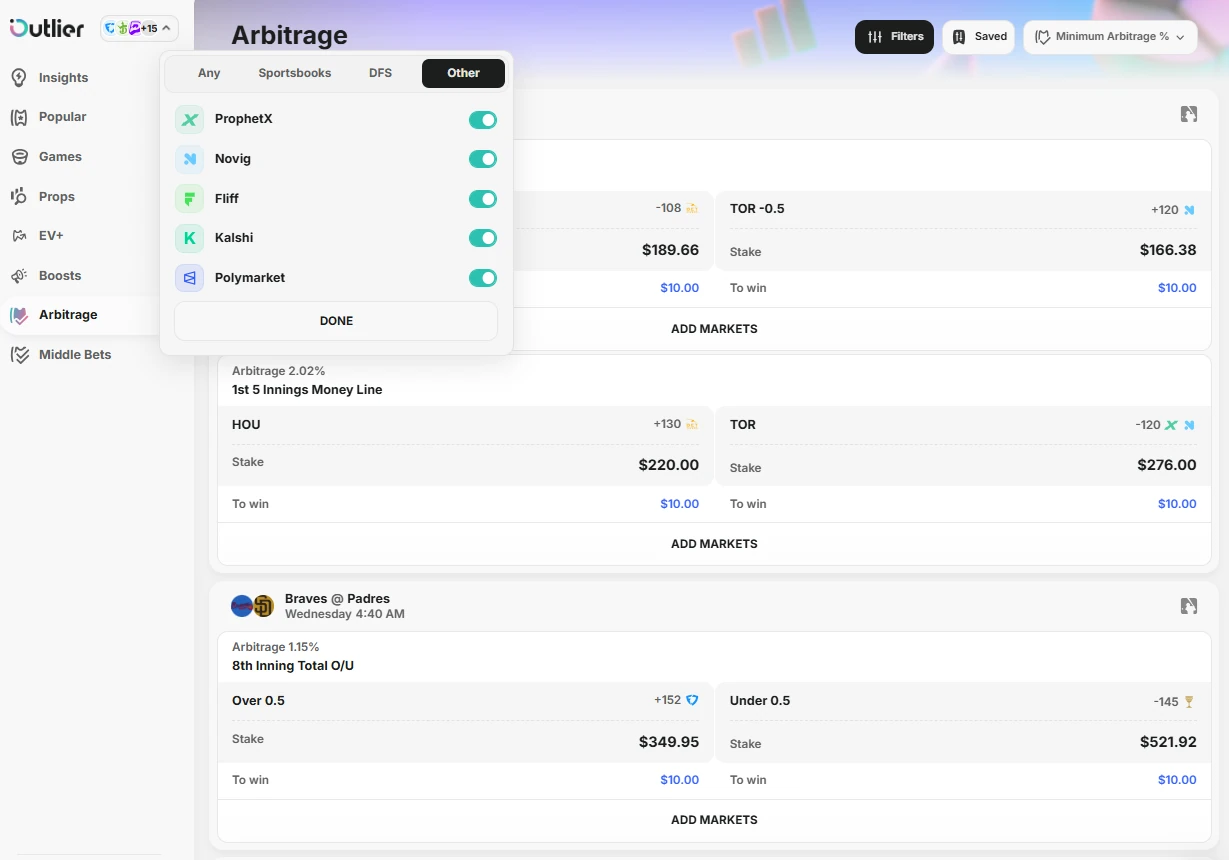
Task: Edit the TOR stake $276.00
Action: (1166, 465)
